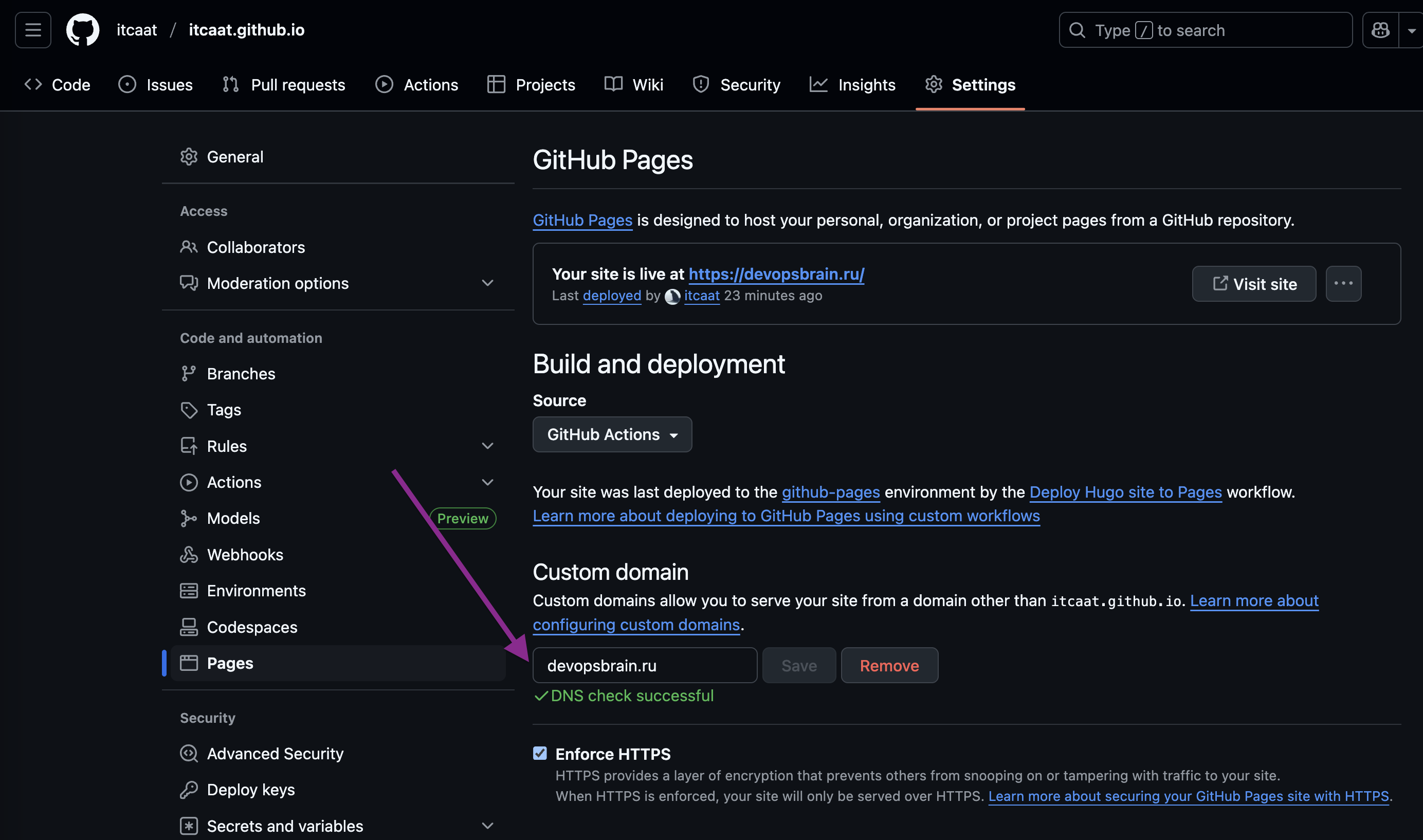
Task: Click the Collaborators people icon
Action: tap(189, 247)
